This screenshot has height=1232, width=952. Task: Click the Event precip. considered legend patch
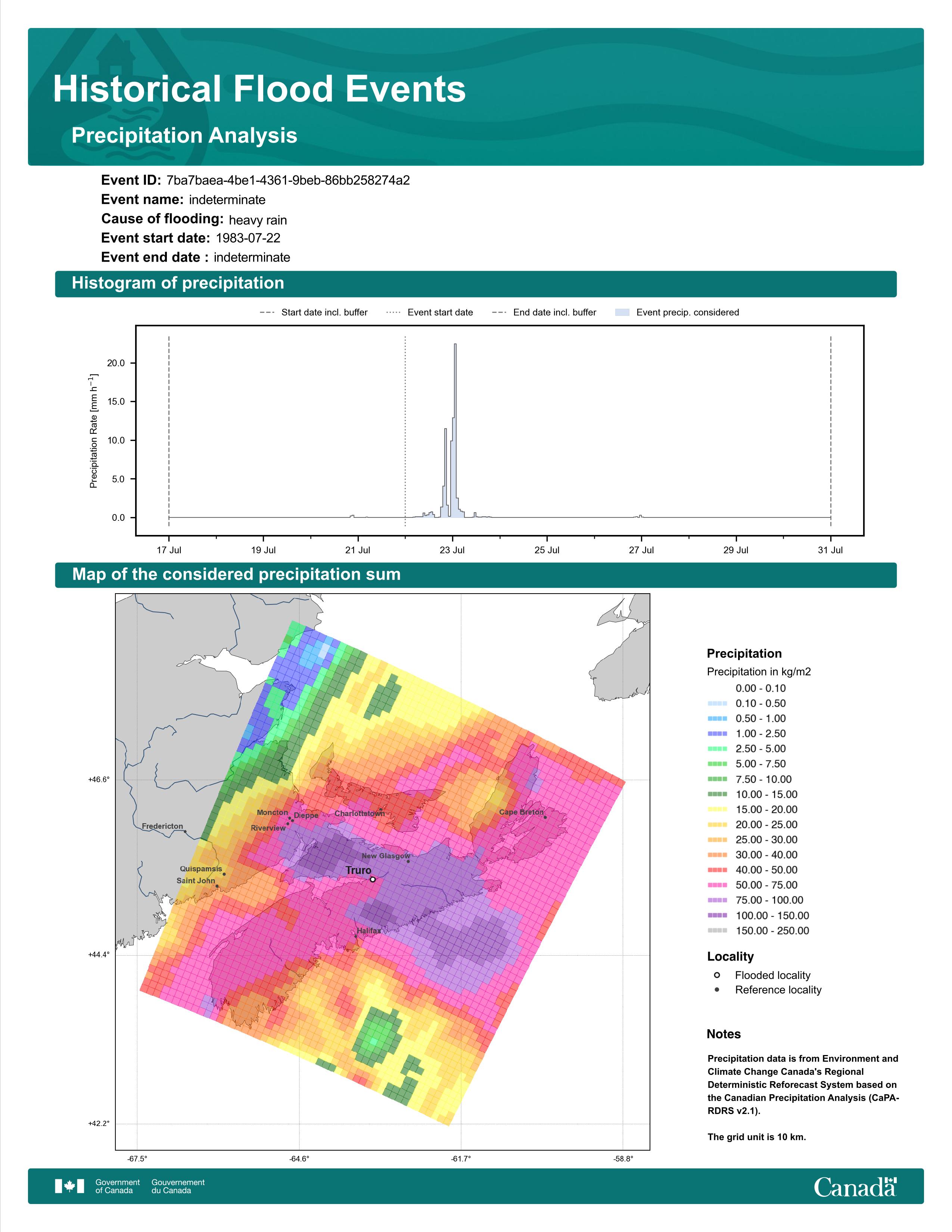(x=622, y=312)
